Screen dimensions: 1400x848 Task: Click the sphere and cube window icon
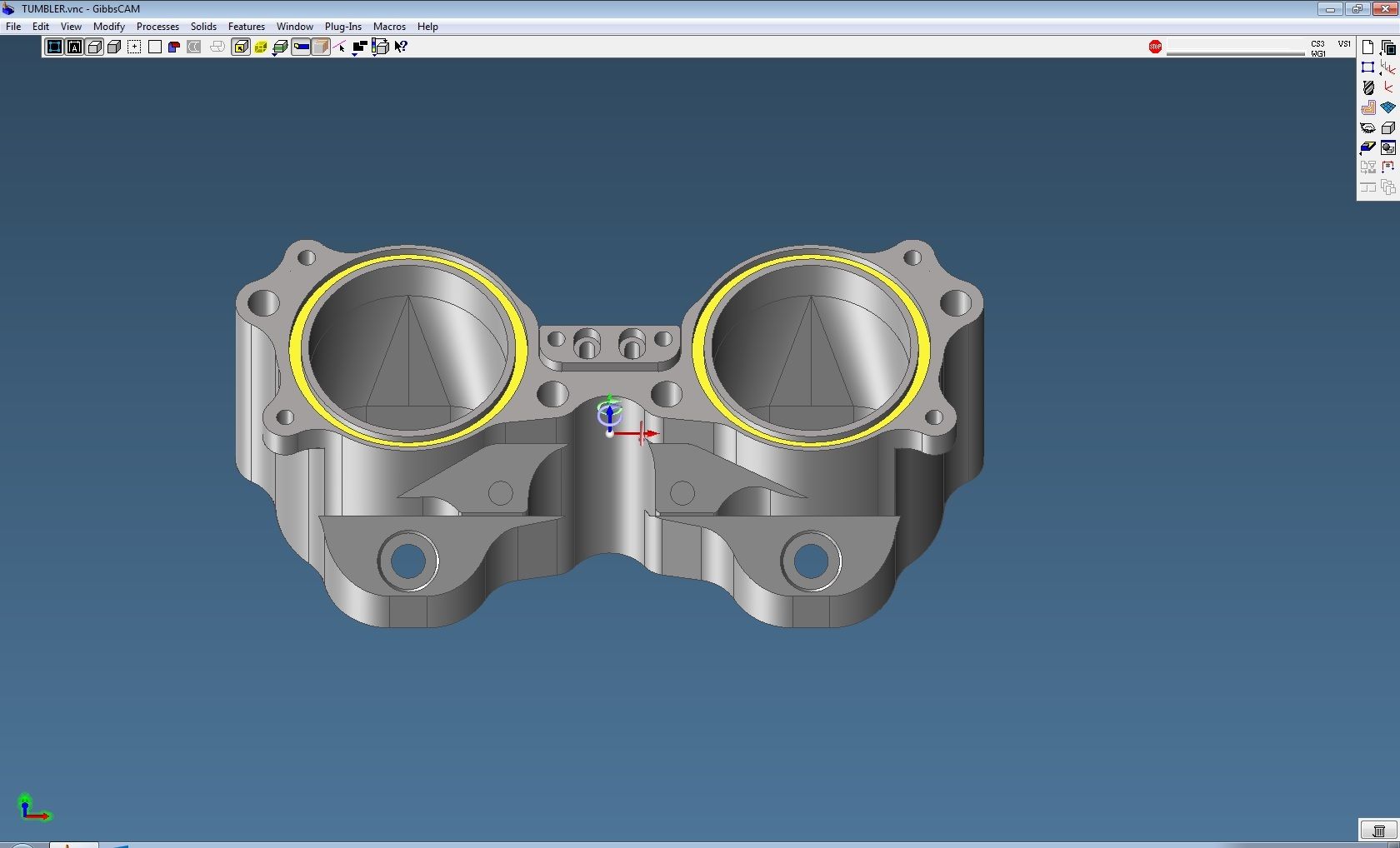1388,147
